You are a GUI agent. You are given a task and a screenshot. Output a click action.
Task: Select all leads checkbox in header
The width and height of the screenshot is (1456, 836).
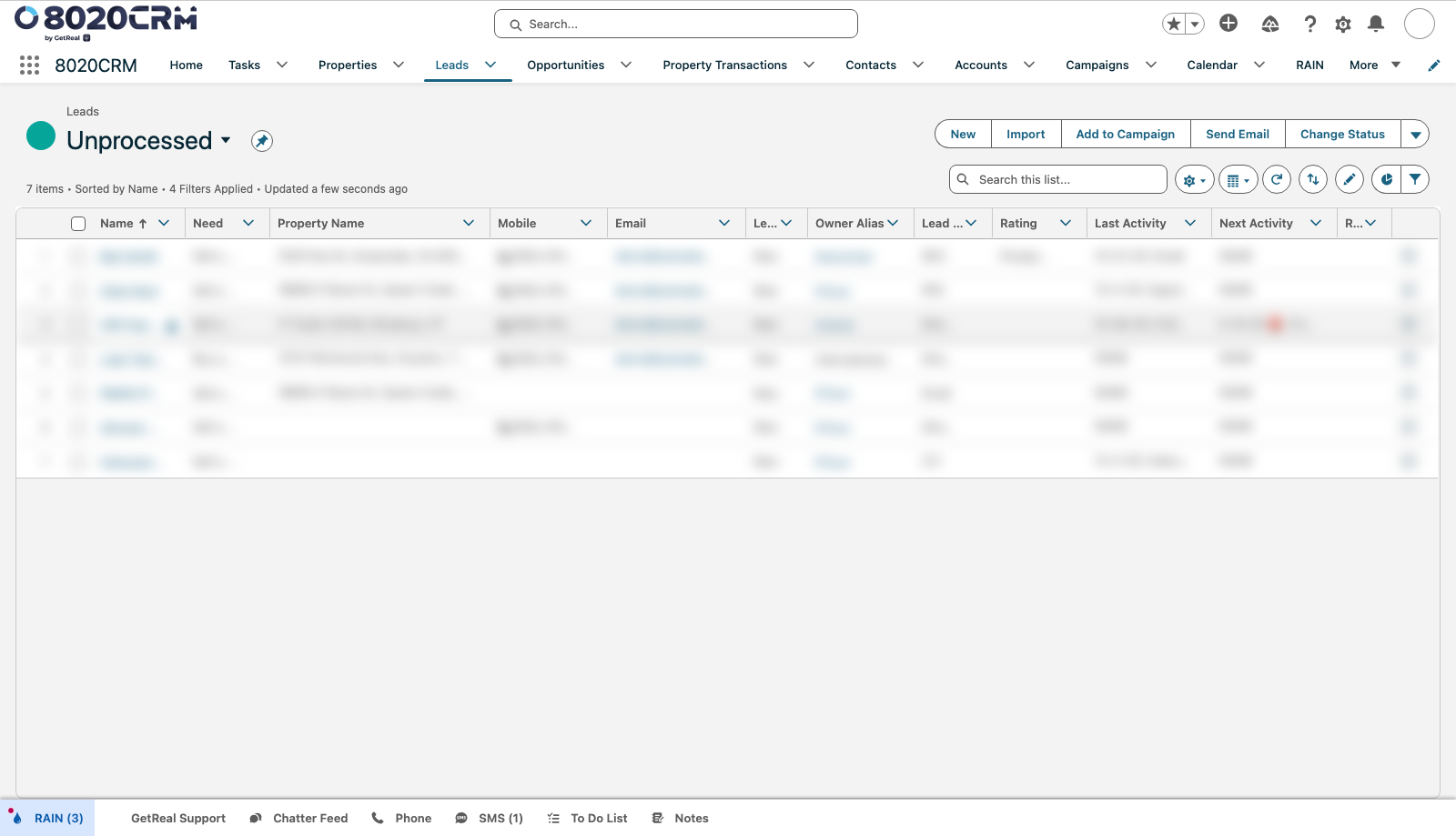pyautogui.click(x=78, y=223)
